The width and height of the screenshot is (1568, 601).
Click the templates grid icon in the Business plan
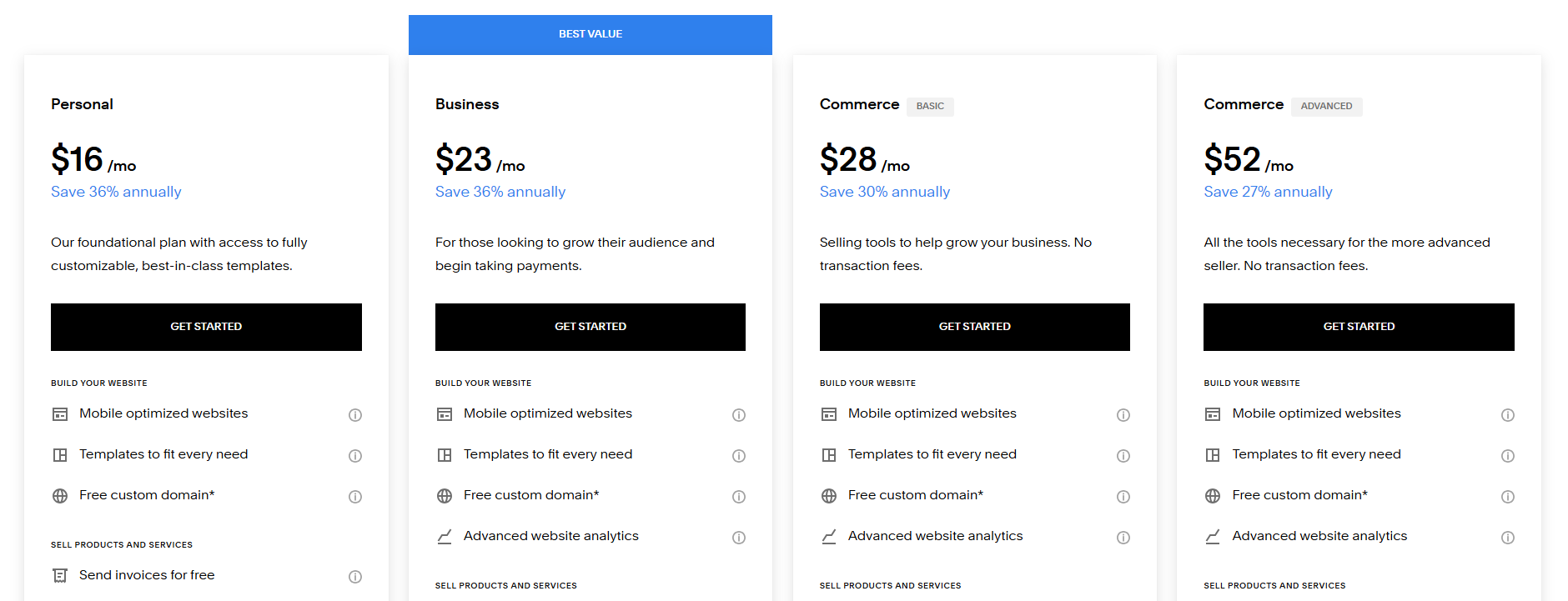pos(444,454)
